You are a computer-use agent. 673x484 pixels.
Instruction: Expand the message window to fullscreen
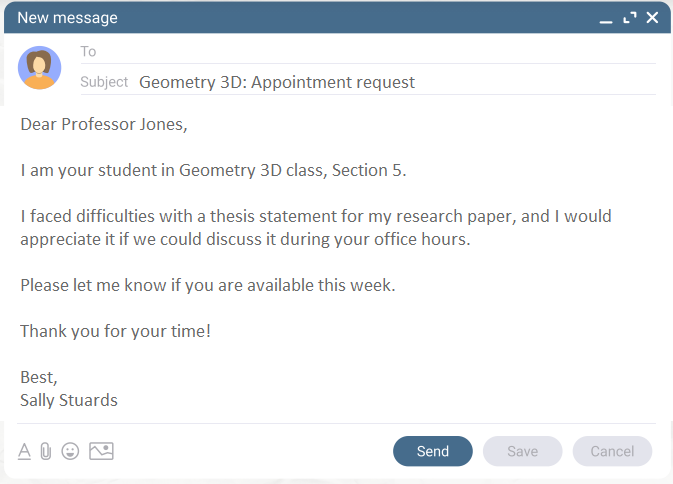[630, 18]
